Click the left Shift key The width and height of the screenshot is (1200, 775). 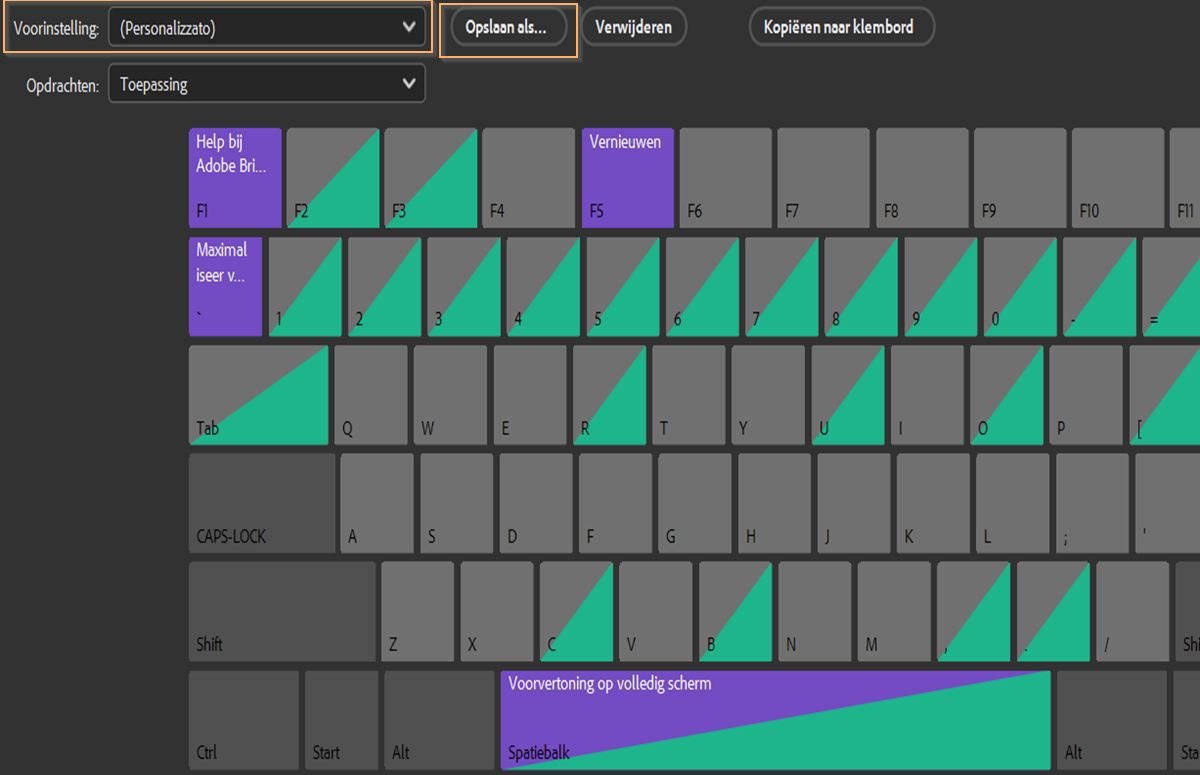pyautogui.click(x=282, y=611)
